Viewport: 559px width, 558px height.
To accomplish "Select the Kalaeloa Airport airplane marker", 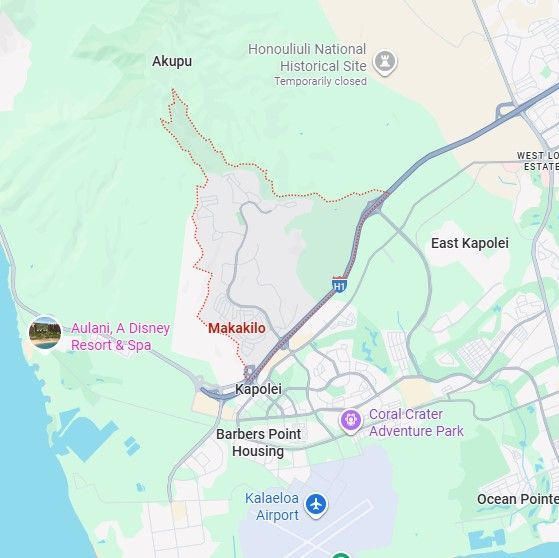I will [316, 506].
